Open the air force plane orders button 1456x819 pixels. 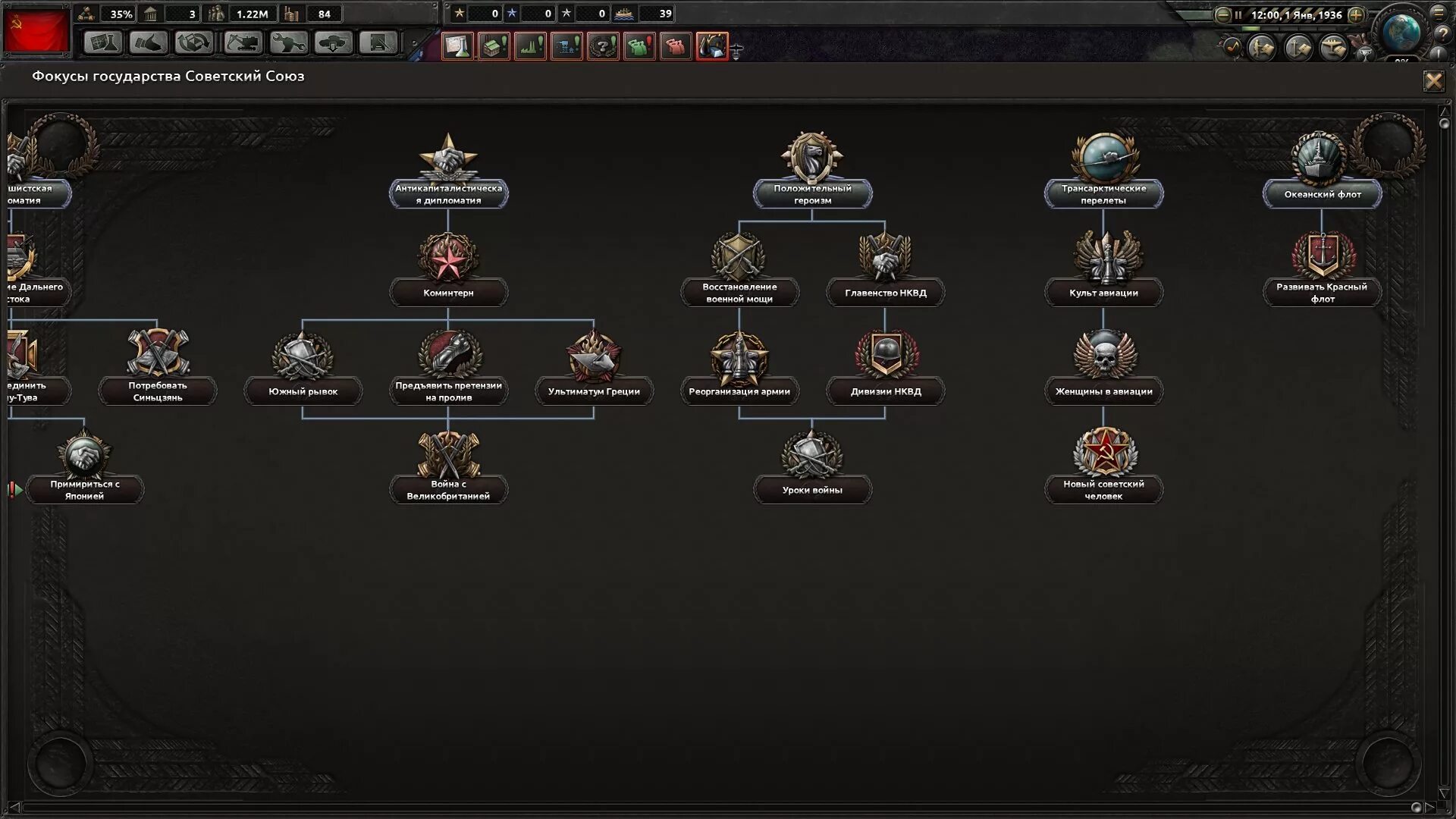tap(1333, 49)
